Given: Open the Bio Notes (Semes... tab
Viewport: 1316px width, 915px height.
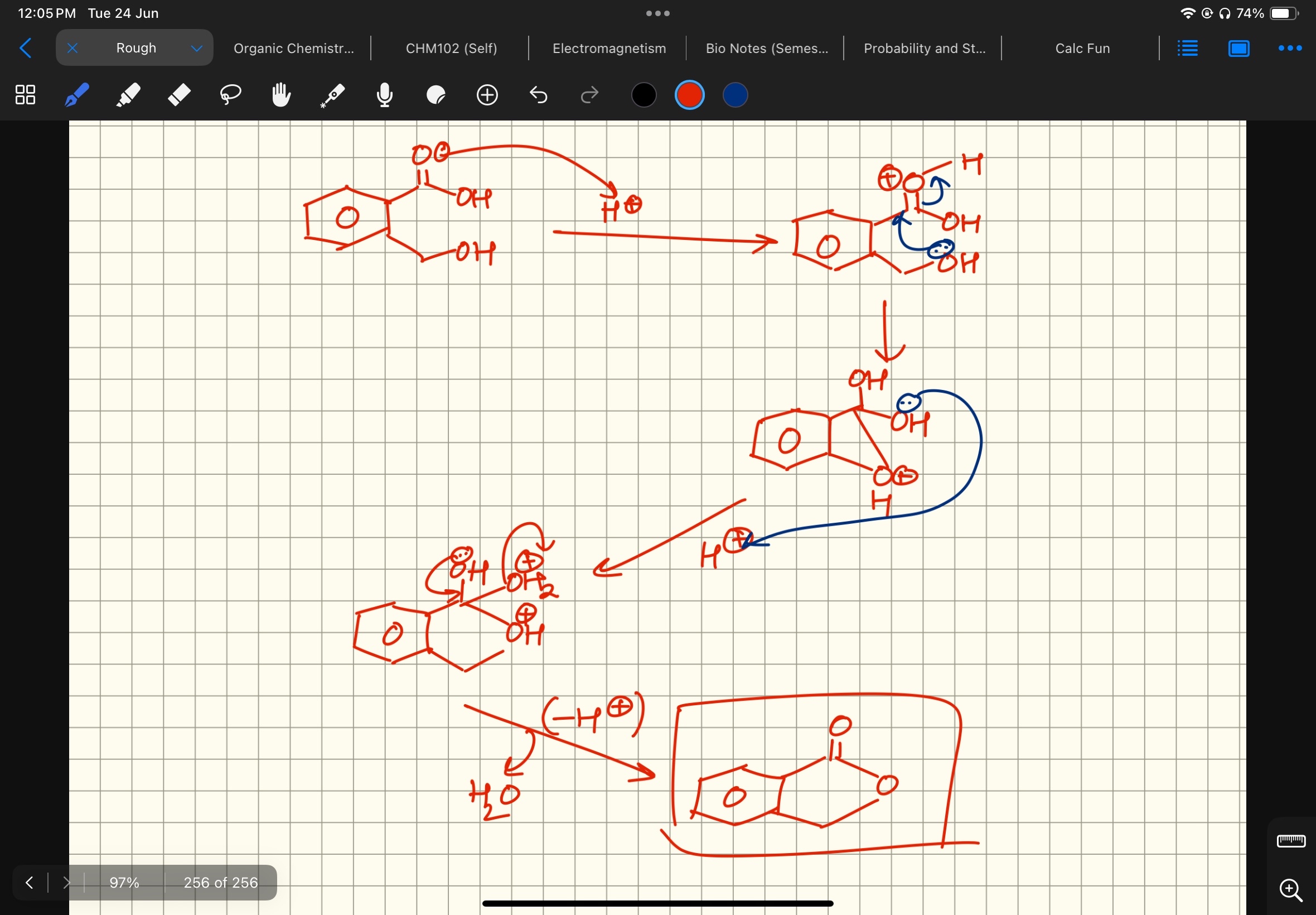Looking at the screenshot, I should [767, 48].
